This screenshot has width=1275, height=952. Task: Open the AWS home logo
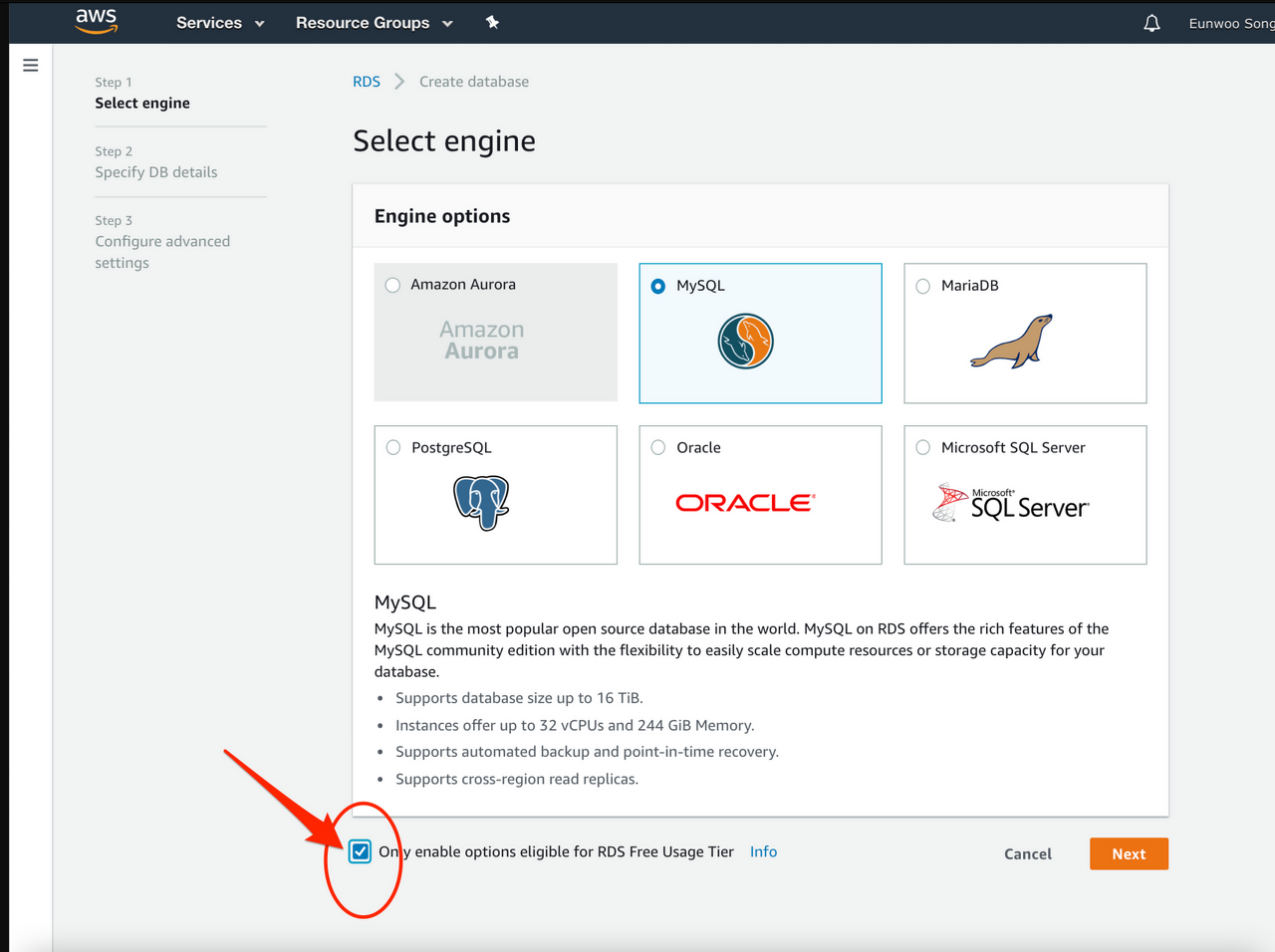97,21
